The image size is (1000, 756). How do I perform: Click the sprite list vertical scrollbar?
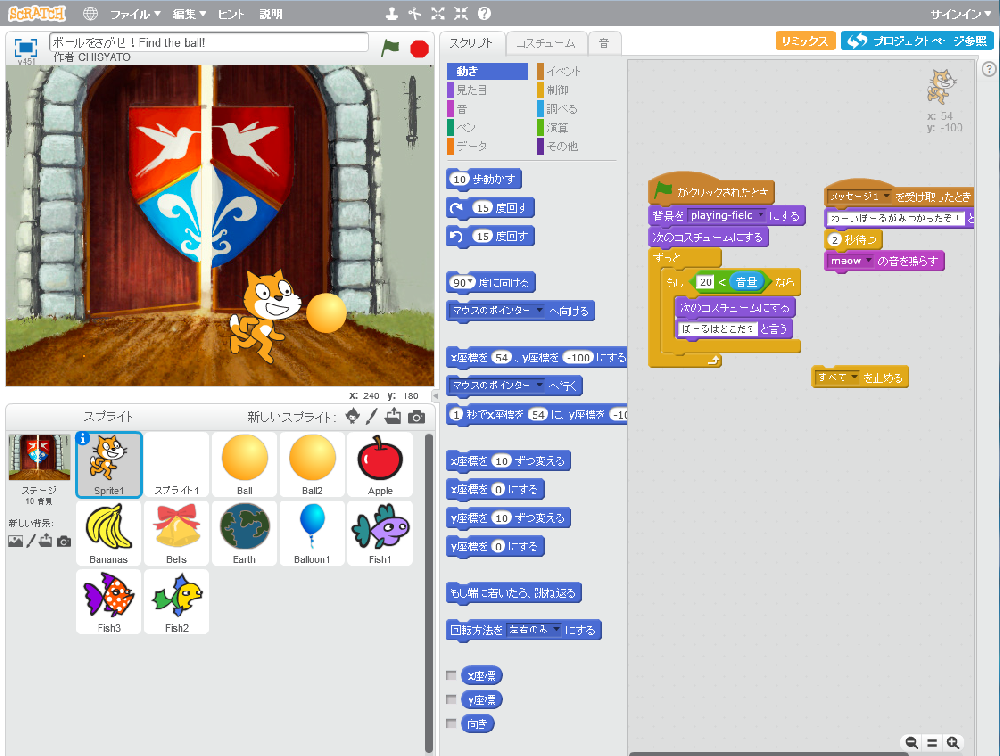coord(429,593)
